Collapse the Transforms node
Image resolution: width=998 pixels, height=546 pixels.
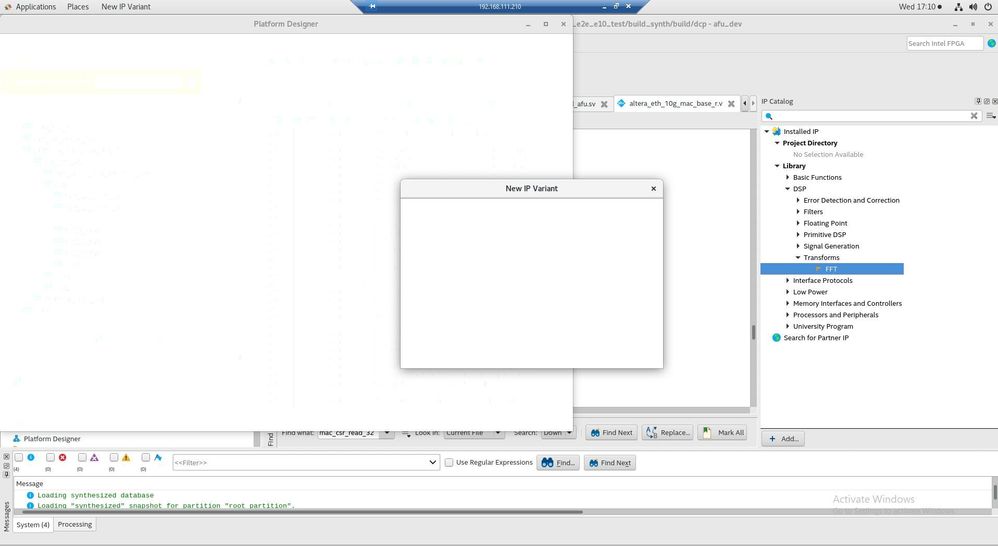click(798, 258)
